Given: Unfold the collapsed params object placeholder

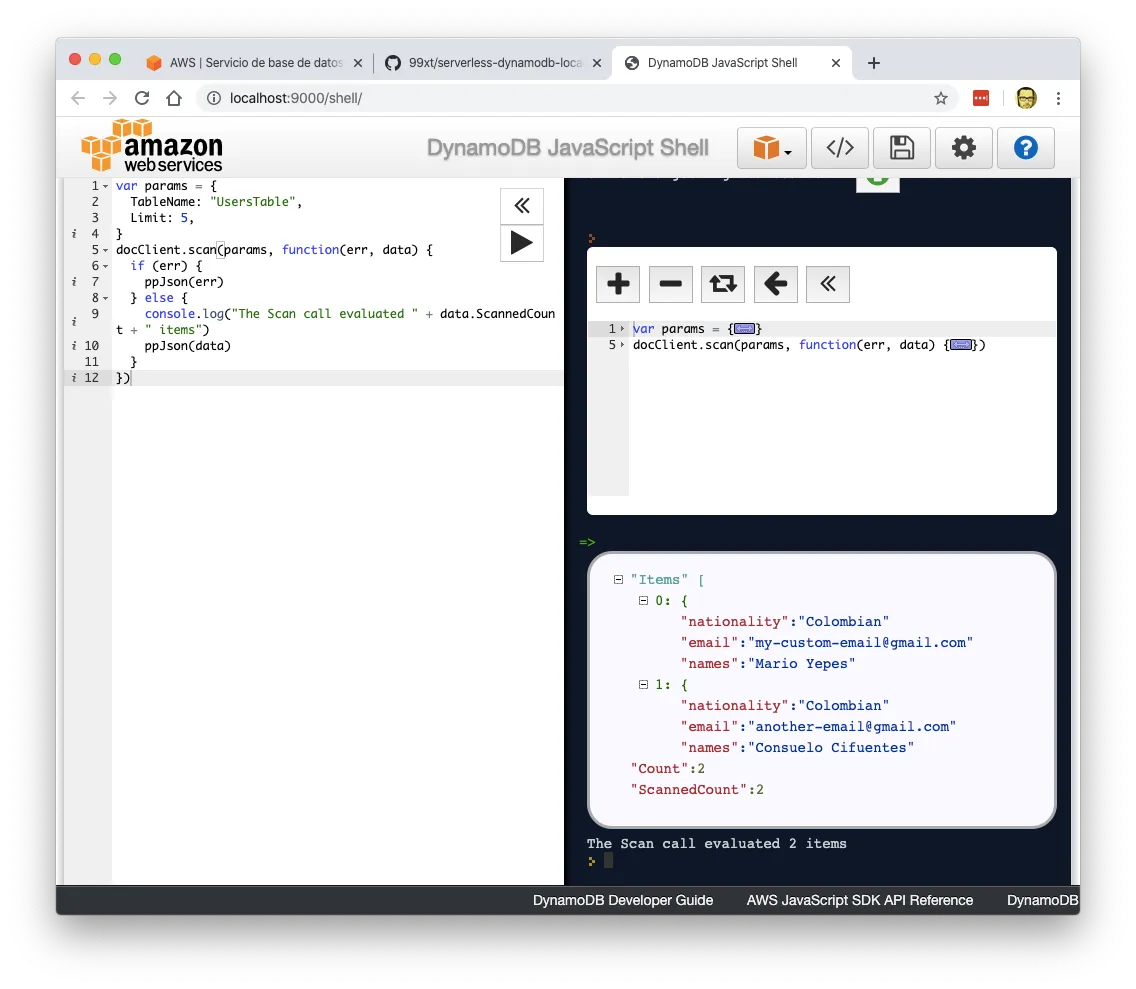Looking at the screenshot, I should (x=744, y=329).
